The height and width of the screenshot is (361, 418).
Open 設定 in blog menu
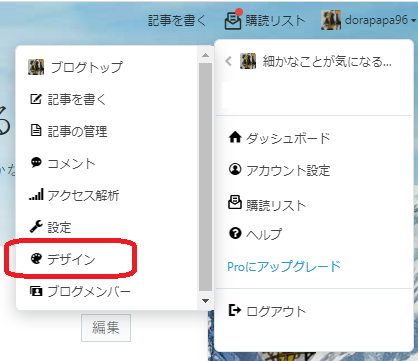pyautogui.click(x=59, y=227)
